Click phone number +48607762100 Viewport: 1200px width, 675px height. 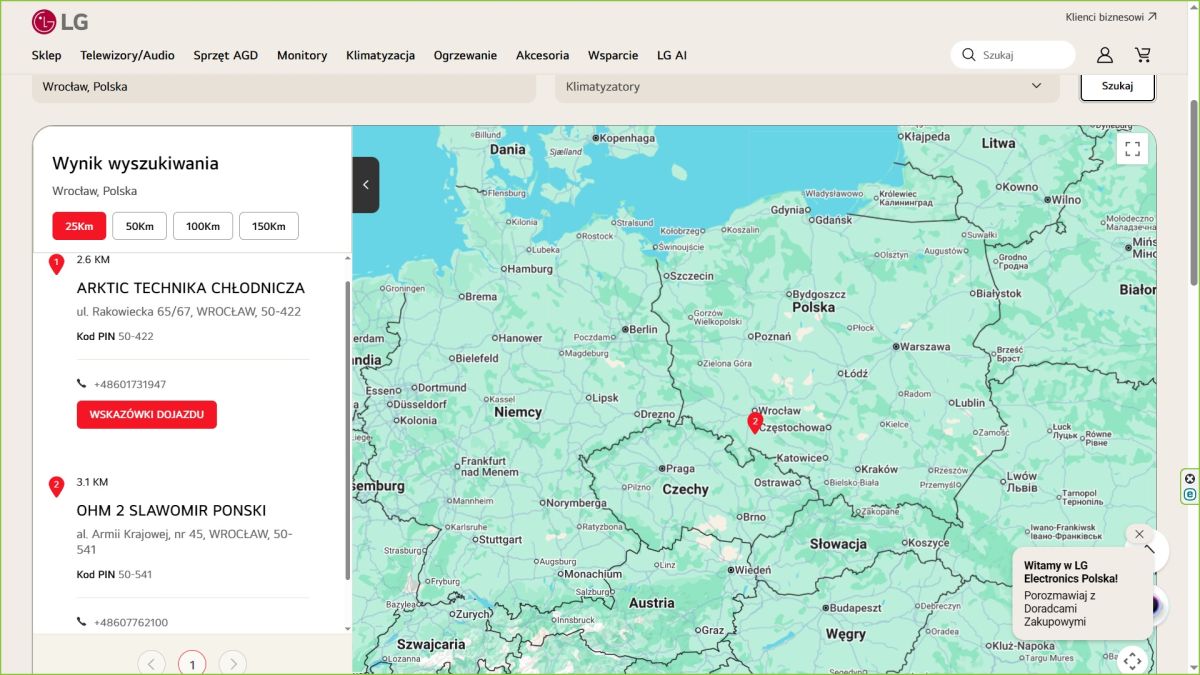[x=131, y=622]
